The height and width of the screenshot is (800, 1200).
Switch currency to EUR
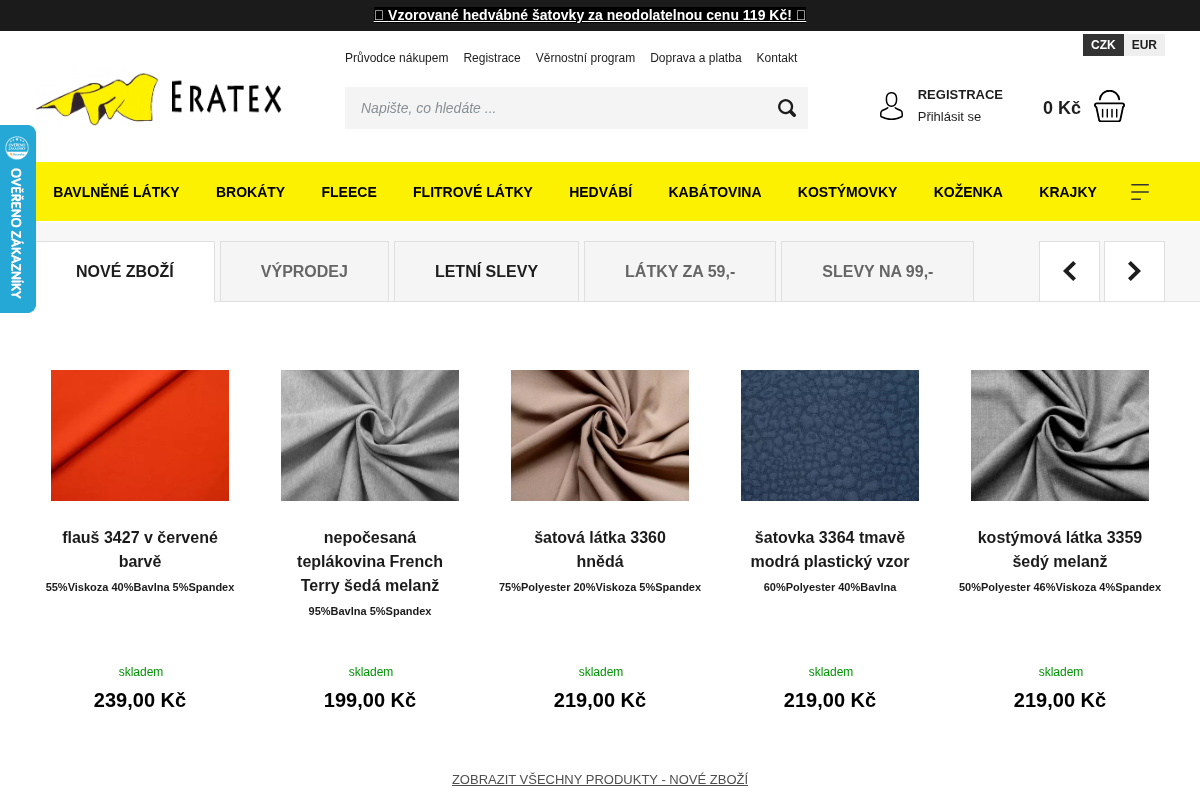[1144, 45]
